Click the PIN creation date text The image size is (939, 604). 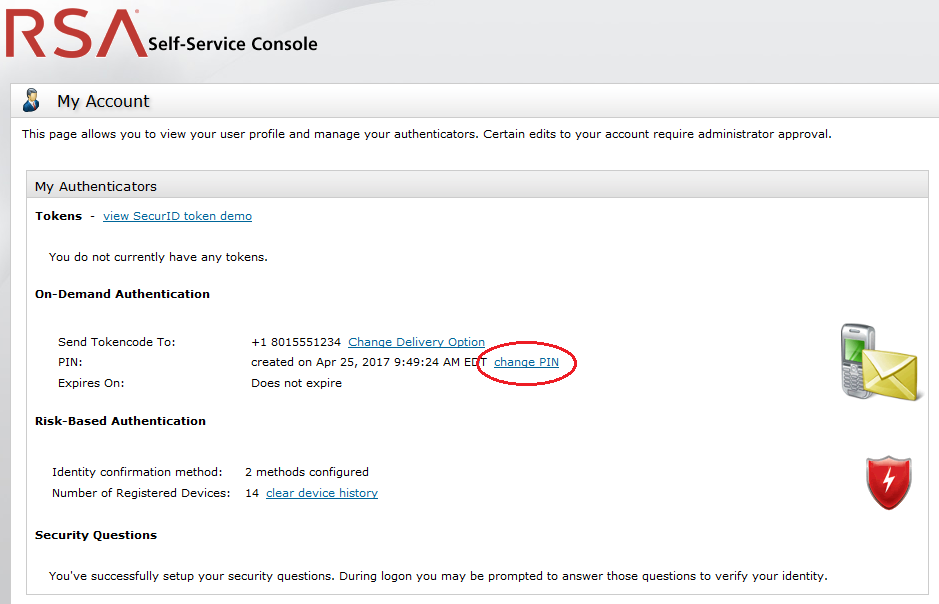[368, 362]
